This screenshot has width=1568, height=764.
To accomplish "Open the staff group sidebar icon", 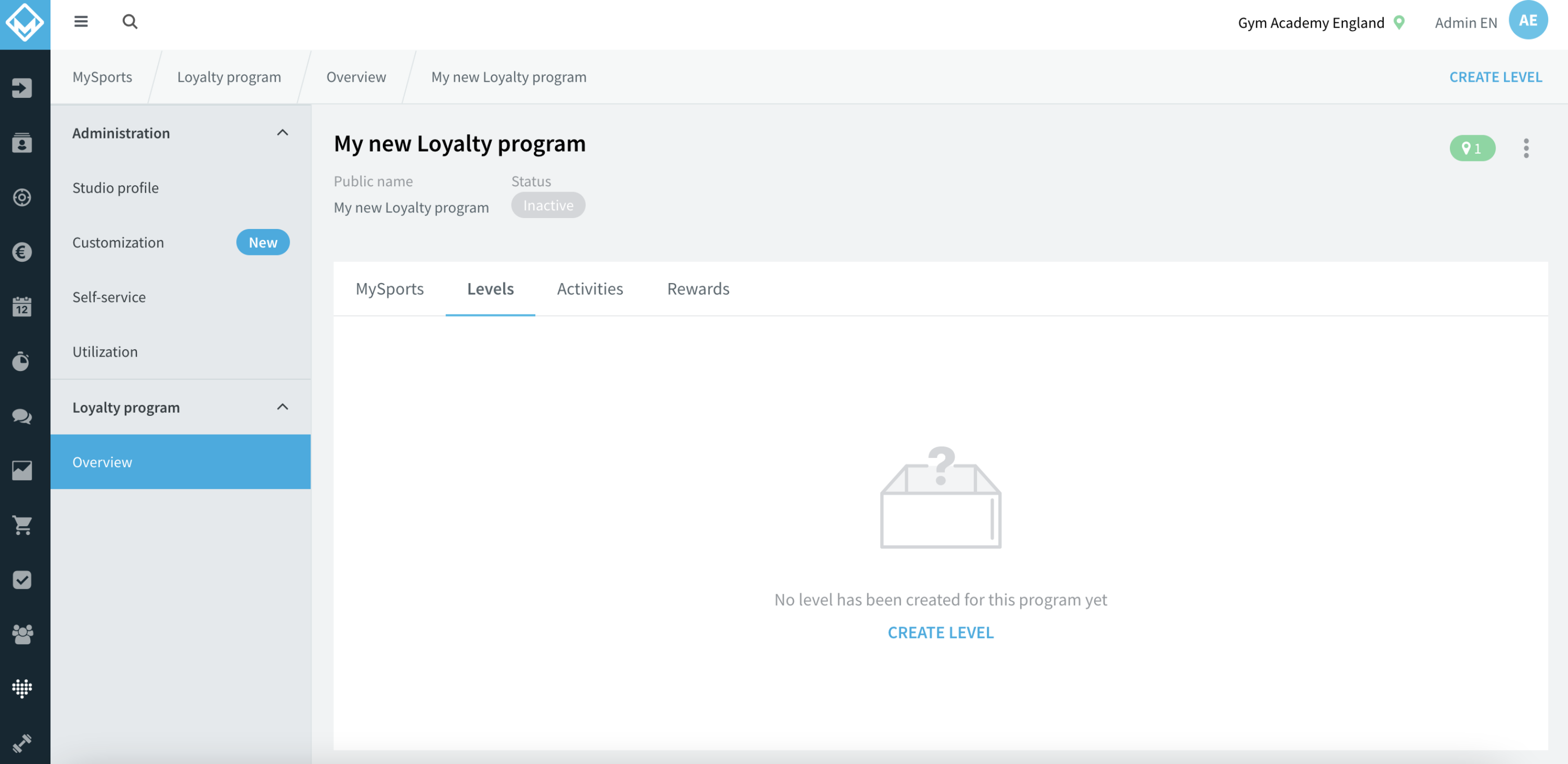I will point(22,634).
